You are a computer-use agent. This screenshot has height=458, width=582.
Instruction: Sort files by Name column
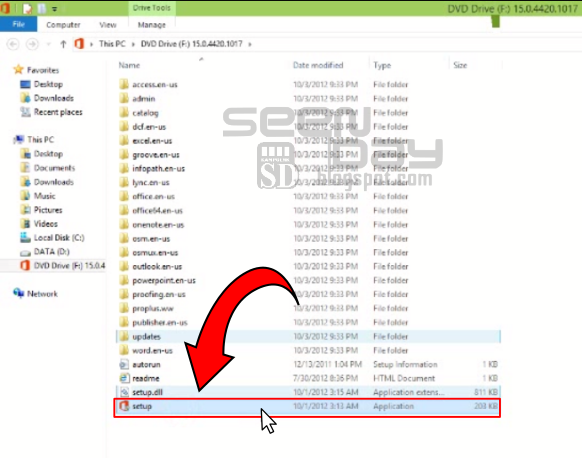coord(129,65)
